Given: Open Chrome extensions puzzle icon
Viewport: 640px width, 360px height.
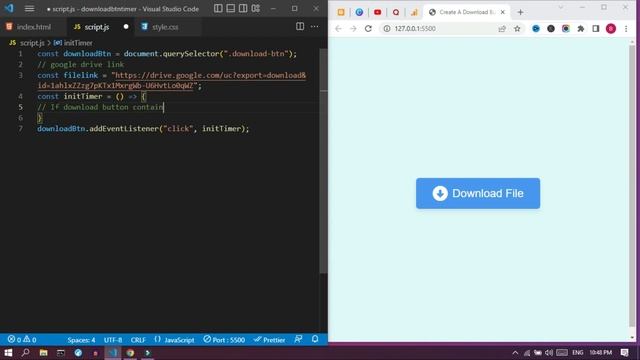Looking at the screenshot, I should 580,29.
